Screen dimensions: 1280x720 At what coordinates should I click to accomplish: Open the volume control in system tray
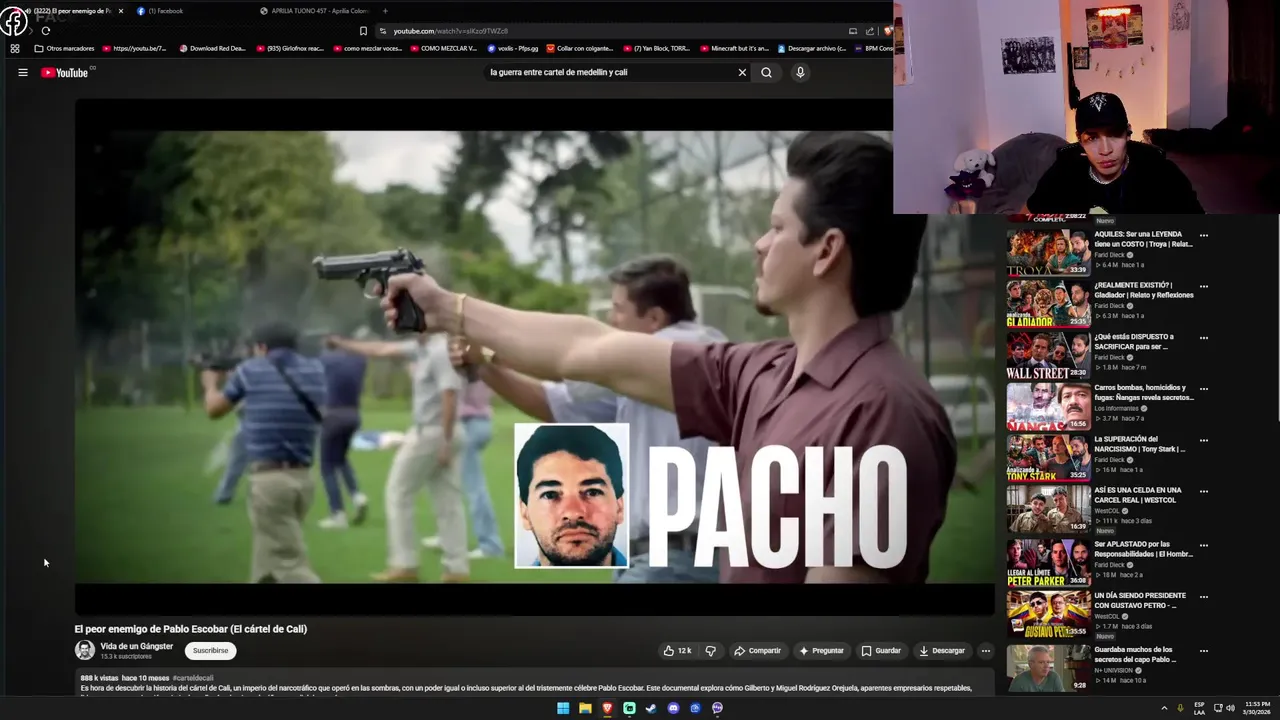[1230, 708]
